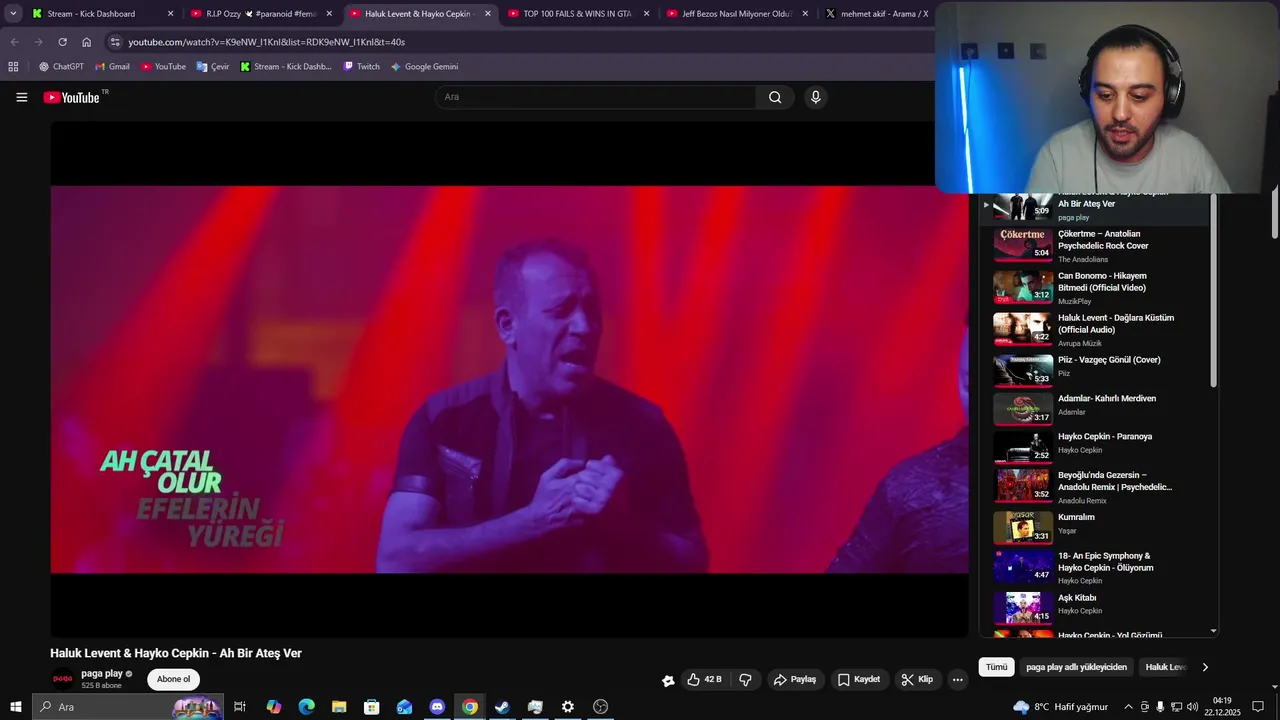Open the taskbar volume speaker control
The height and width of the screenshot is (720, 1280).
pos(1192,707)
